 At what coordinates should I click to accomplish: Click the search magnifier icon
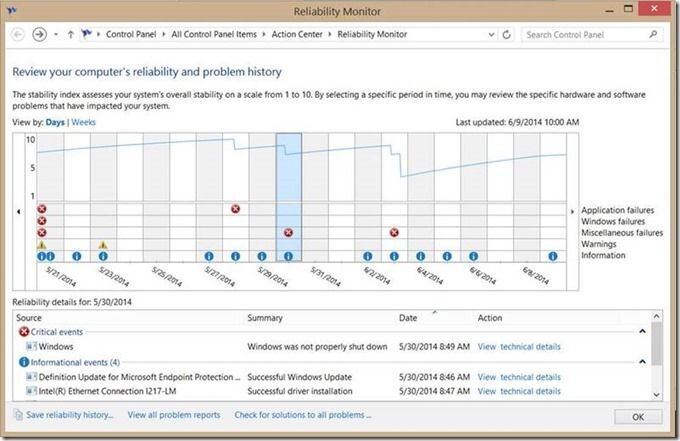[653, 34]
